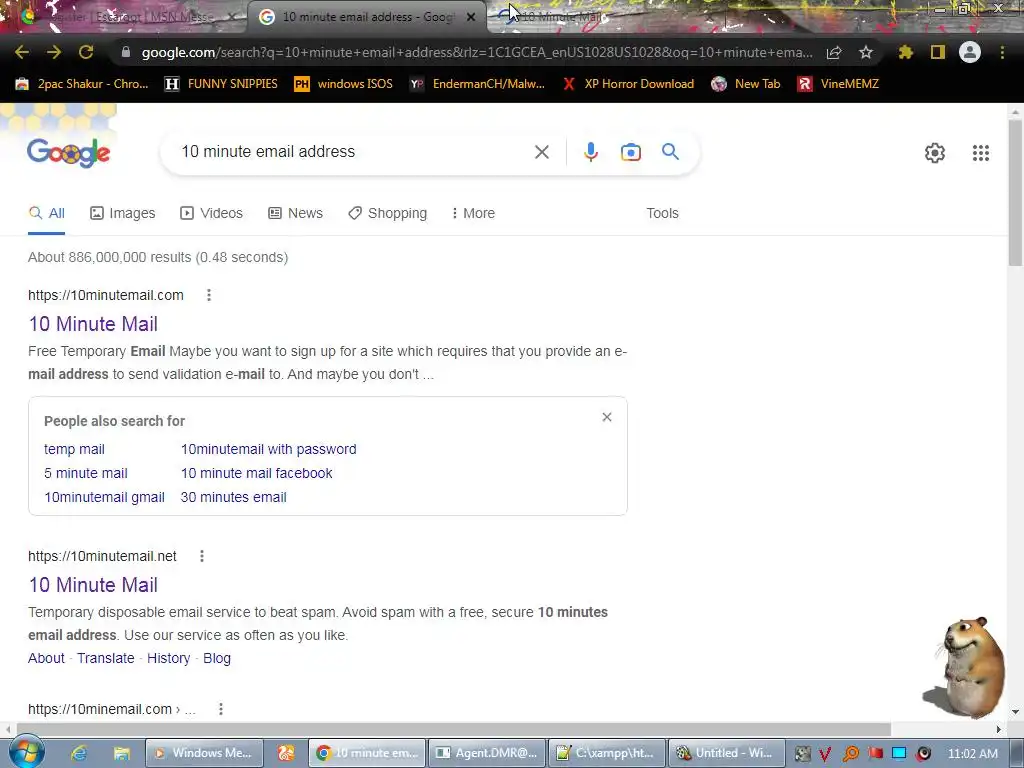
Task: Open New Tab bookmark
Action: point(746,84)
